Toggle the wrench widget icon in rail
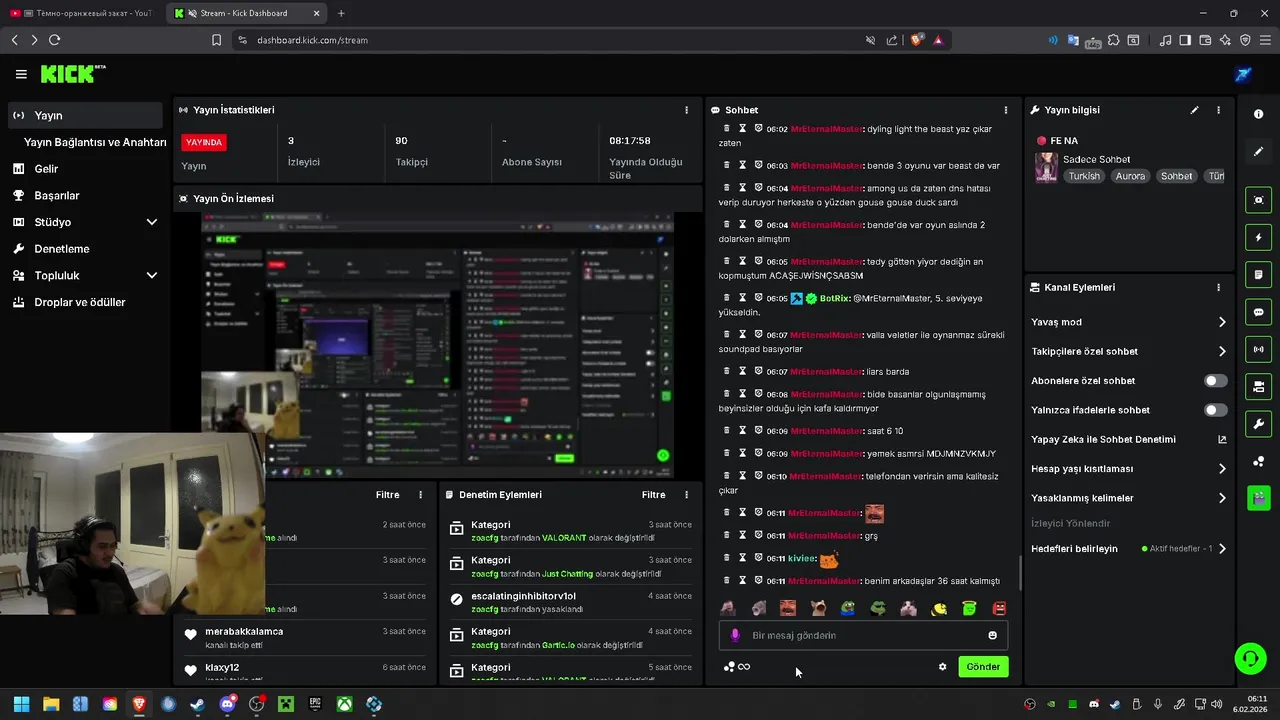Image resolution: width=1280 pixels, height=720 pixels. pos(1258,424)
